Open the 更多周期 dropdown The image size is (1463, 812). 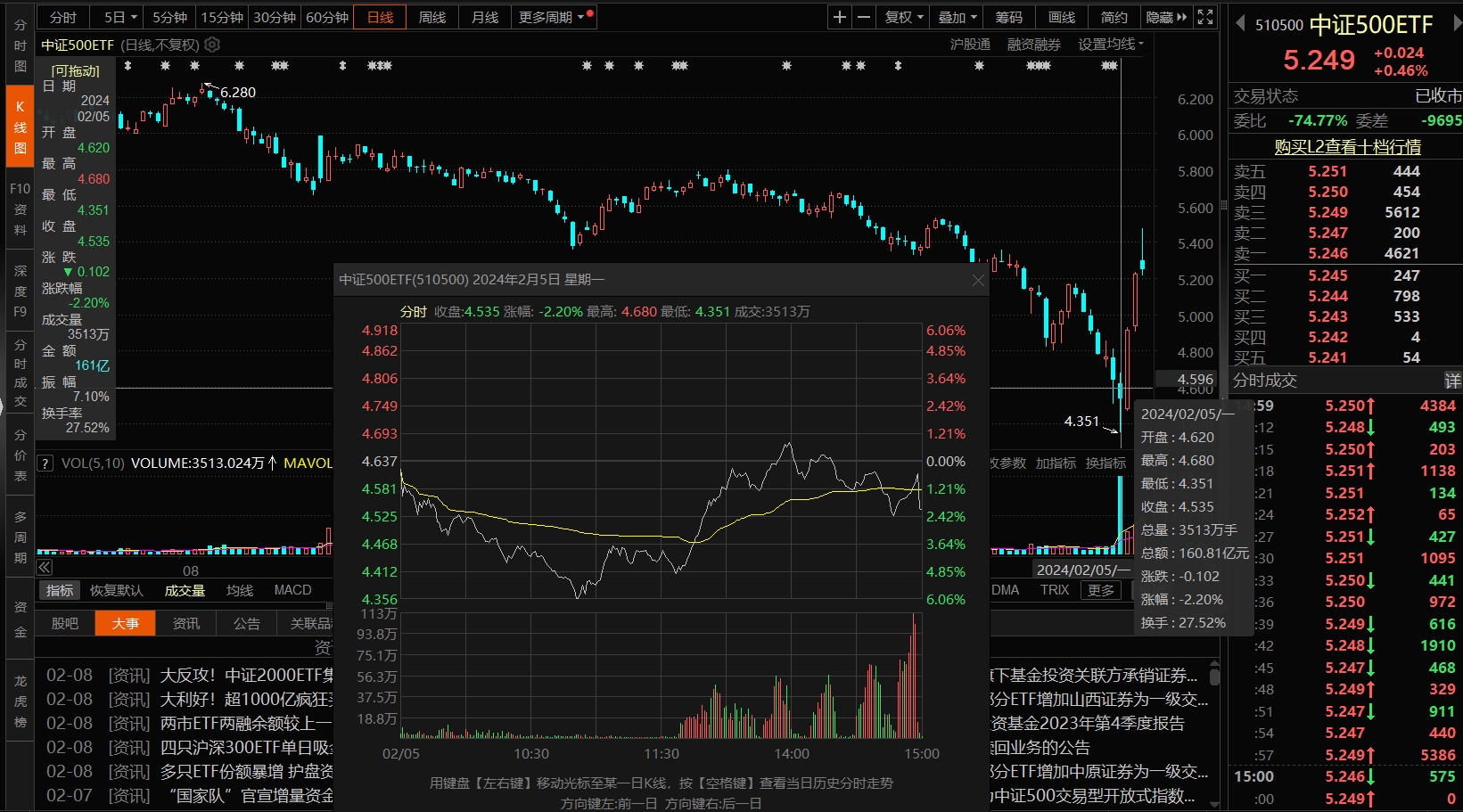(x=552, y=17)
